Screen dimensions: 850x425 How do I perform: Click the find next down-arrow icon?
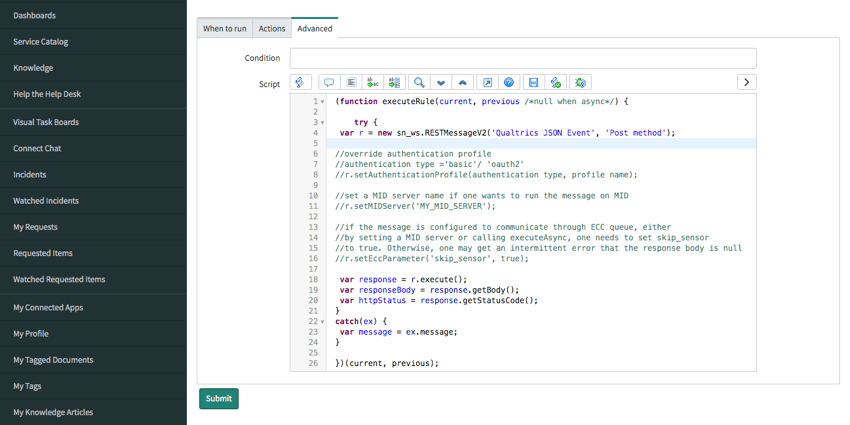441,82
